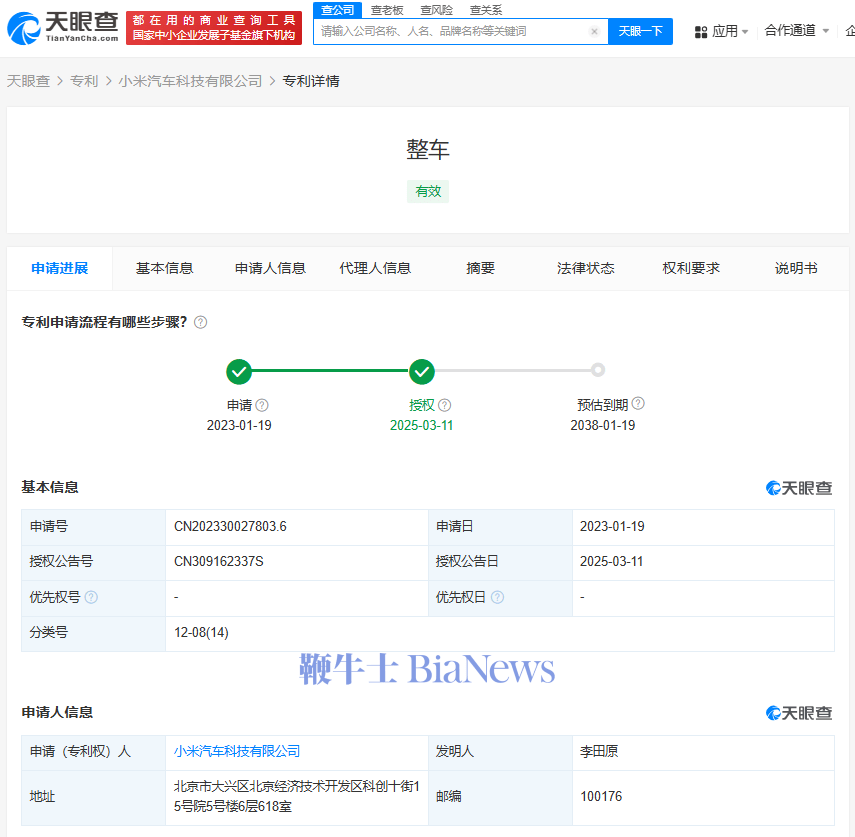This screenshot has height=837, width=855.
Task: Select 申请日 value 2023-01-19 in table
Action: coord(612,526)
